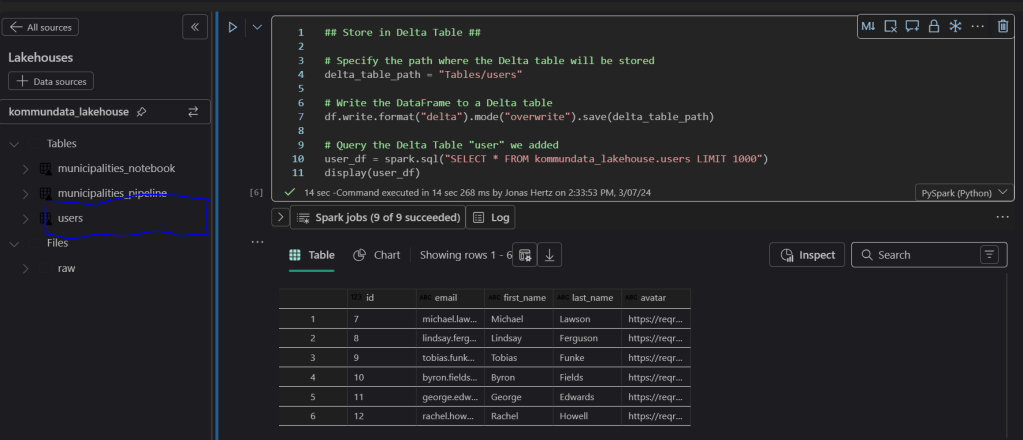Switch lakehouse using swap arrows icon

pyautogui.click(x=193, y=112)
